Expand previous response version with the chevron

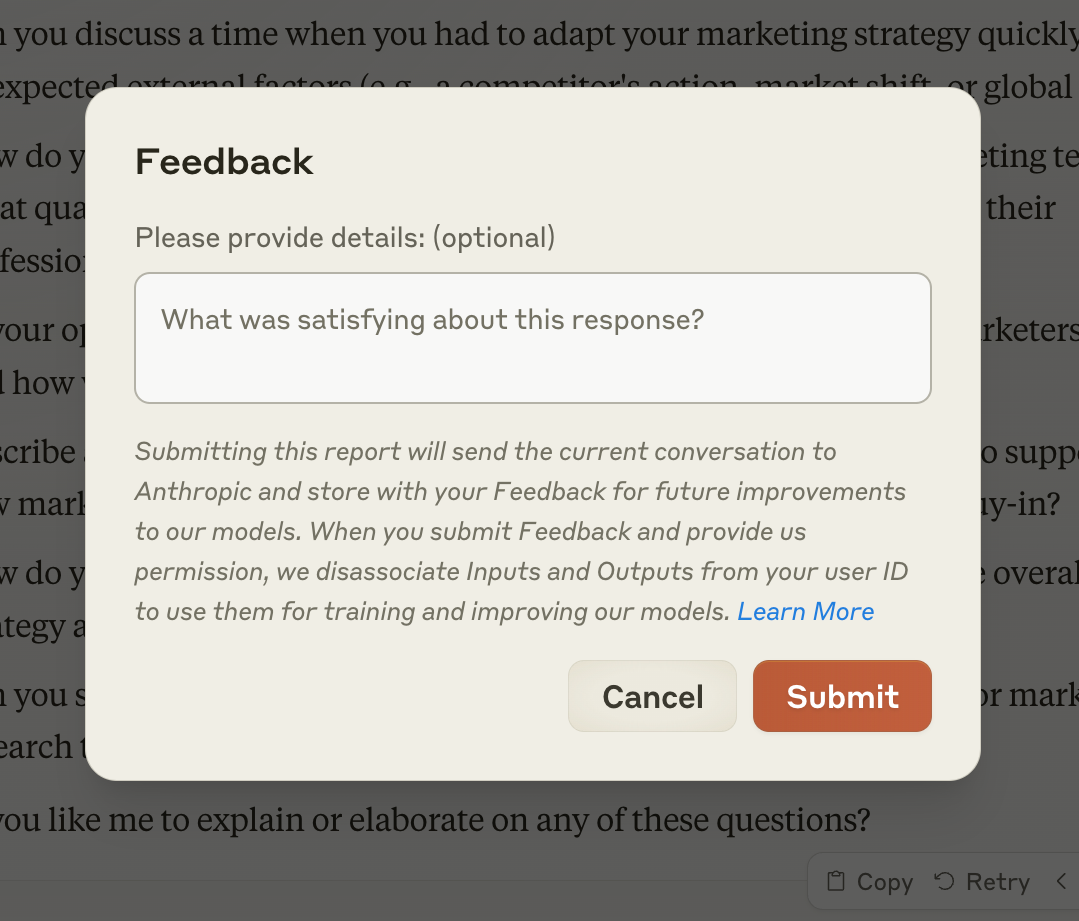click(x=1062, y=881)
